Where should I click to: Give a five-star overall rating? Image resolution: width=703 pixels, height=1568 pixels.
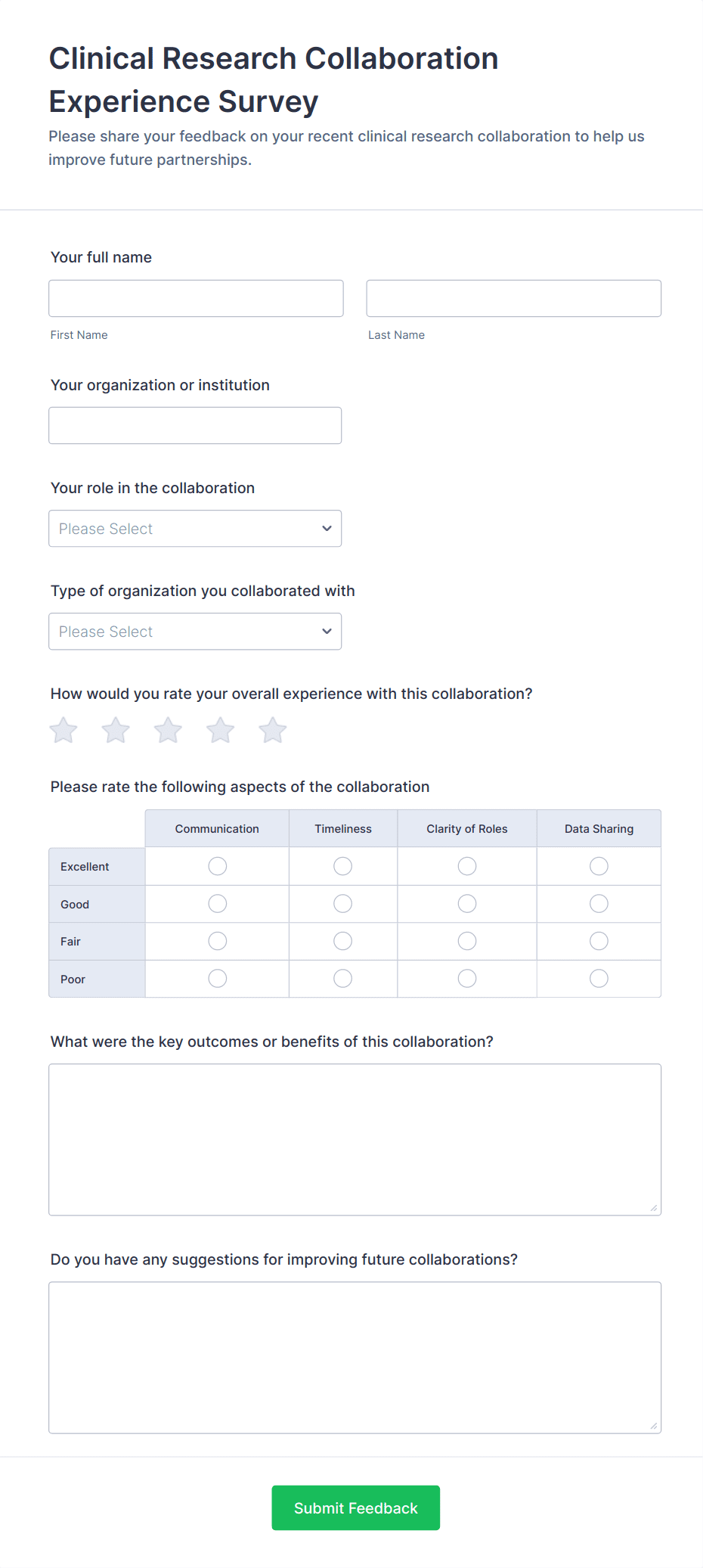coord(272,731)
